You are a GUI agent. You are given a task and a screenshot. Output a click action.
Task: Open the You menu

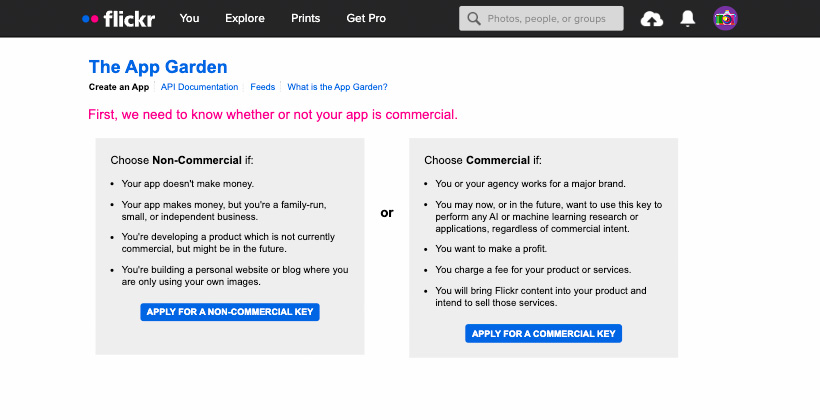tap(189, 18)
